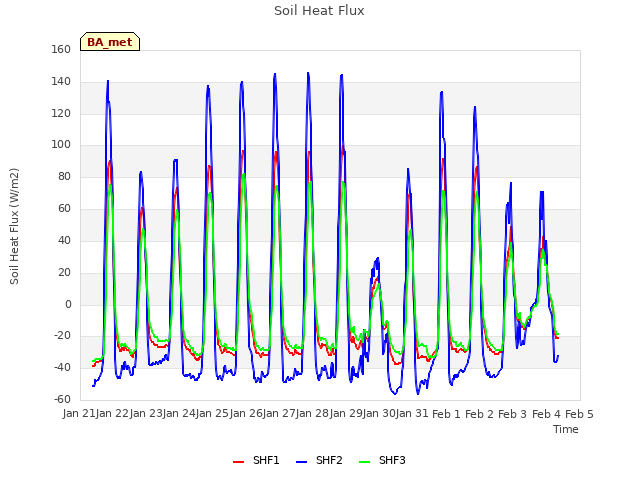Screen dimensions: 640x480
Task: Click the -20 y-axis tick label
Action: pyautogui.click(x=62, y=336)
